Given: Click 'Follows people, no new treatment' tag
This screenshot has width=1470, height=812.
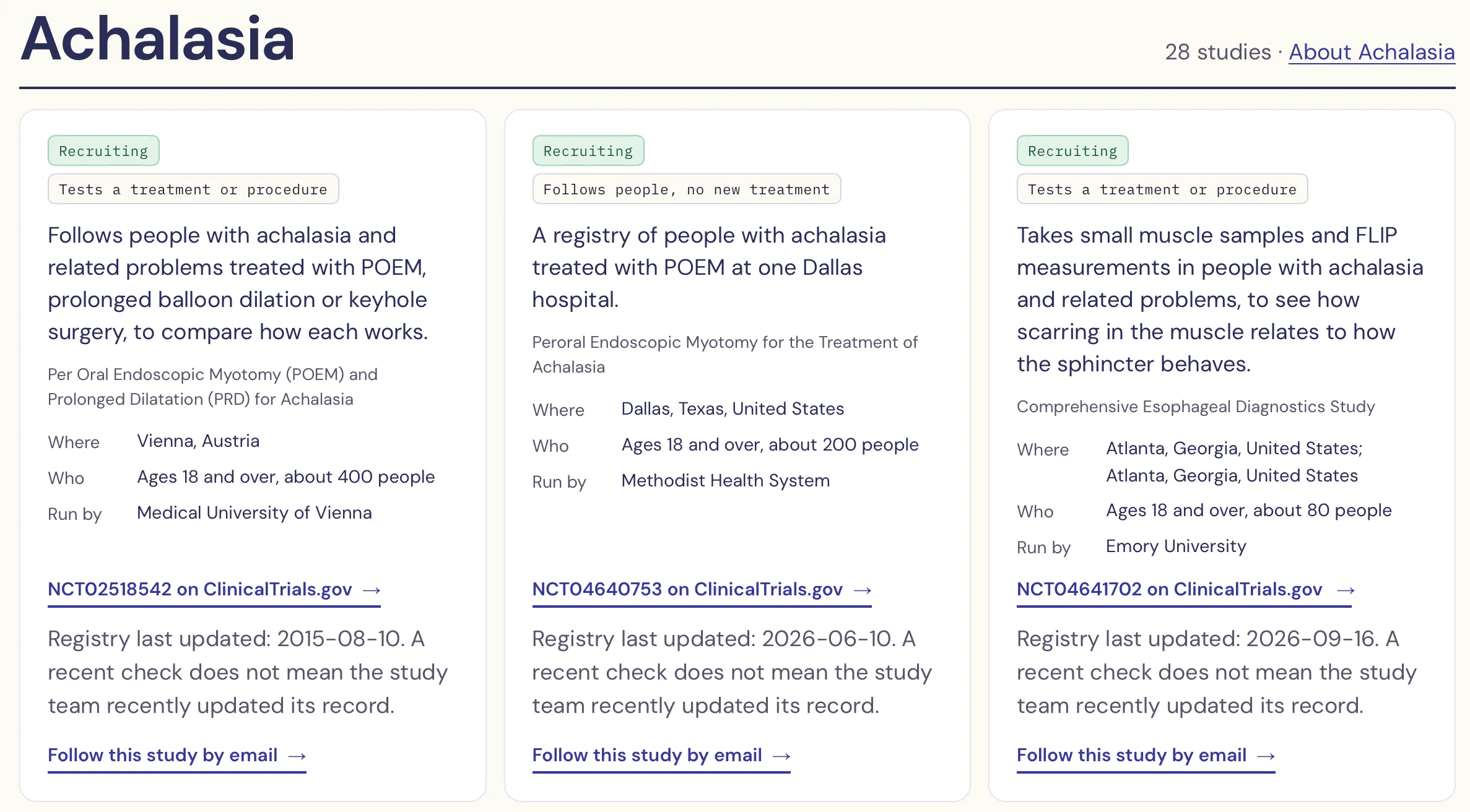Looking at the screenshot, I should pos(687,189).
